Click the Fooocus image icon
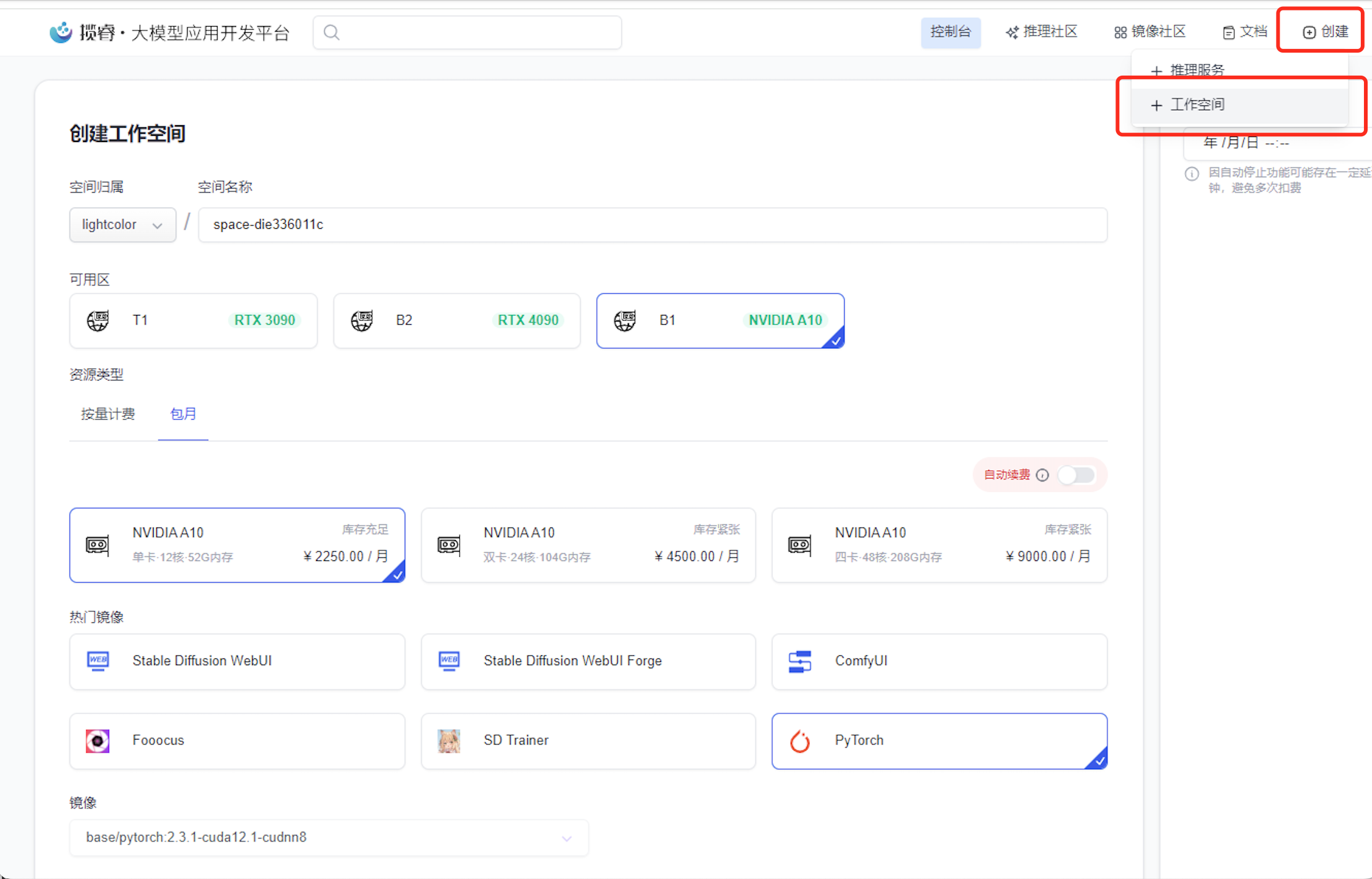This screenshot has width=1372, height=879. (x=98, y=741)
